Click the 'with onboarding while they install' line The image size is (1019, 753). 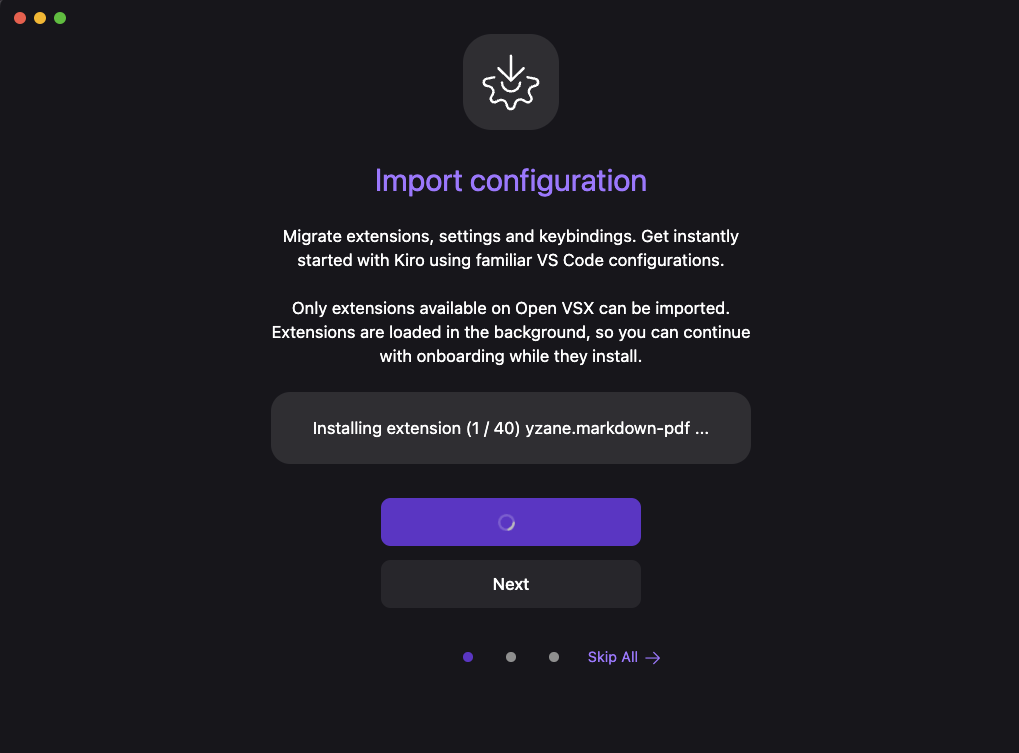511,357
